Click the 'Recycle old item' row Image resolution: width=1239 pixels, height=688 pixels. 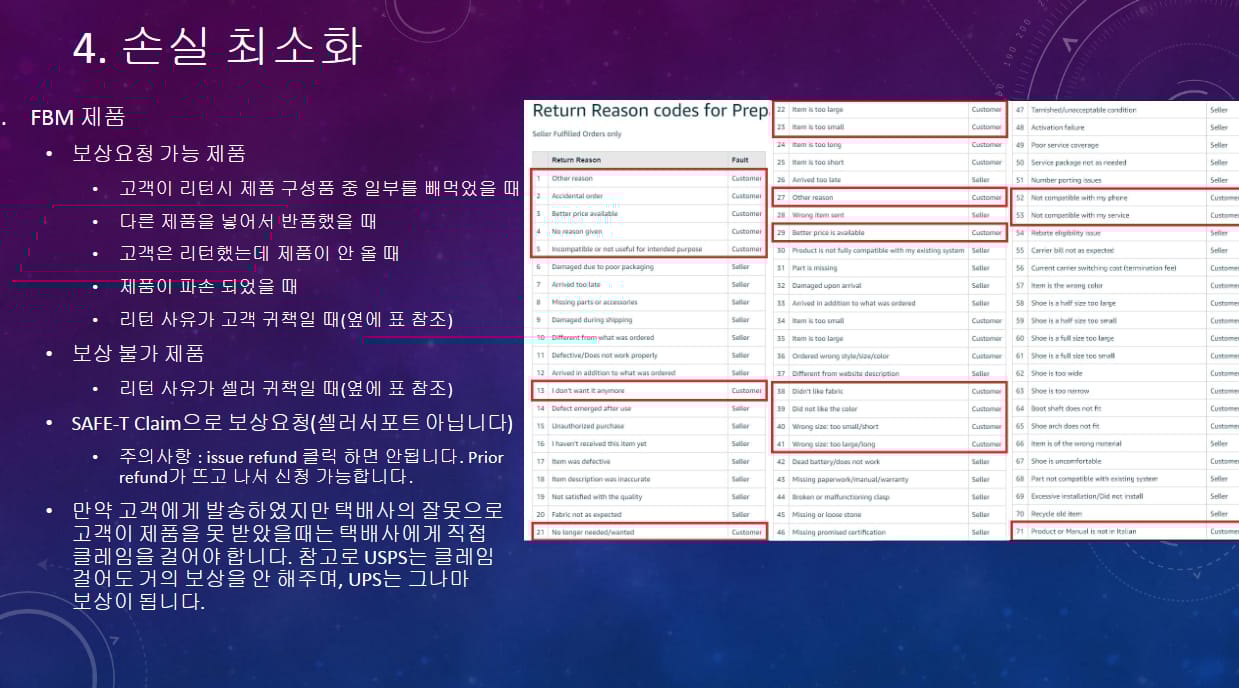pyautogui.click(x=1125, y=514)
